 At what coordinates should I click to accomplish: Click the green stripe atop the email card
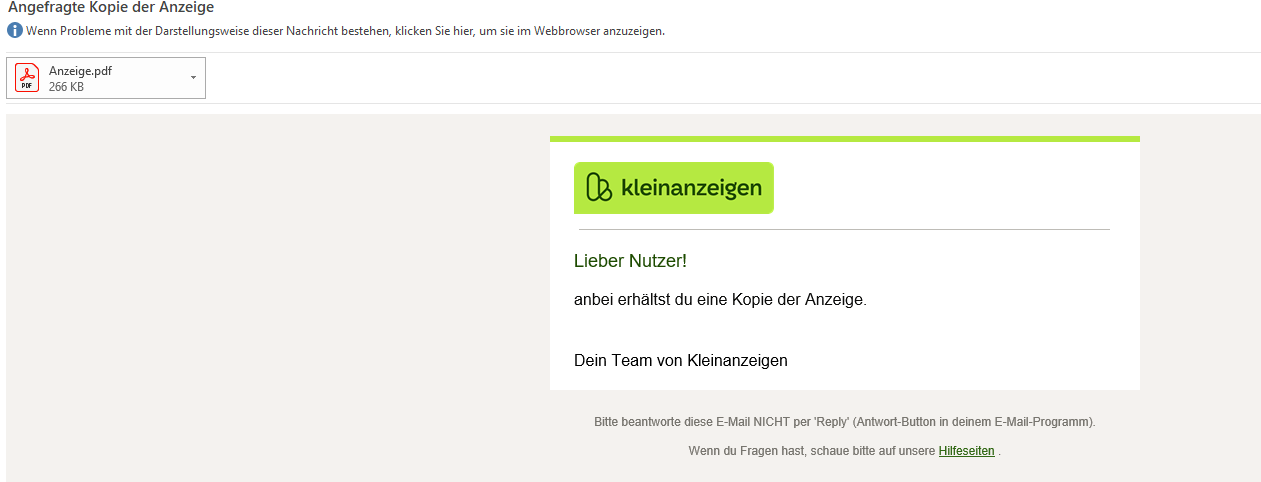tap(844, 139)
